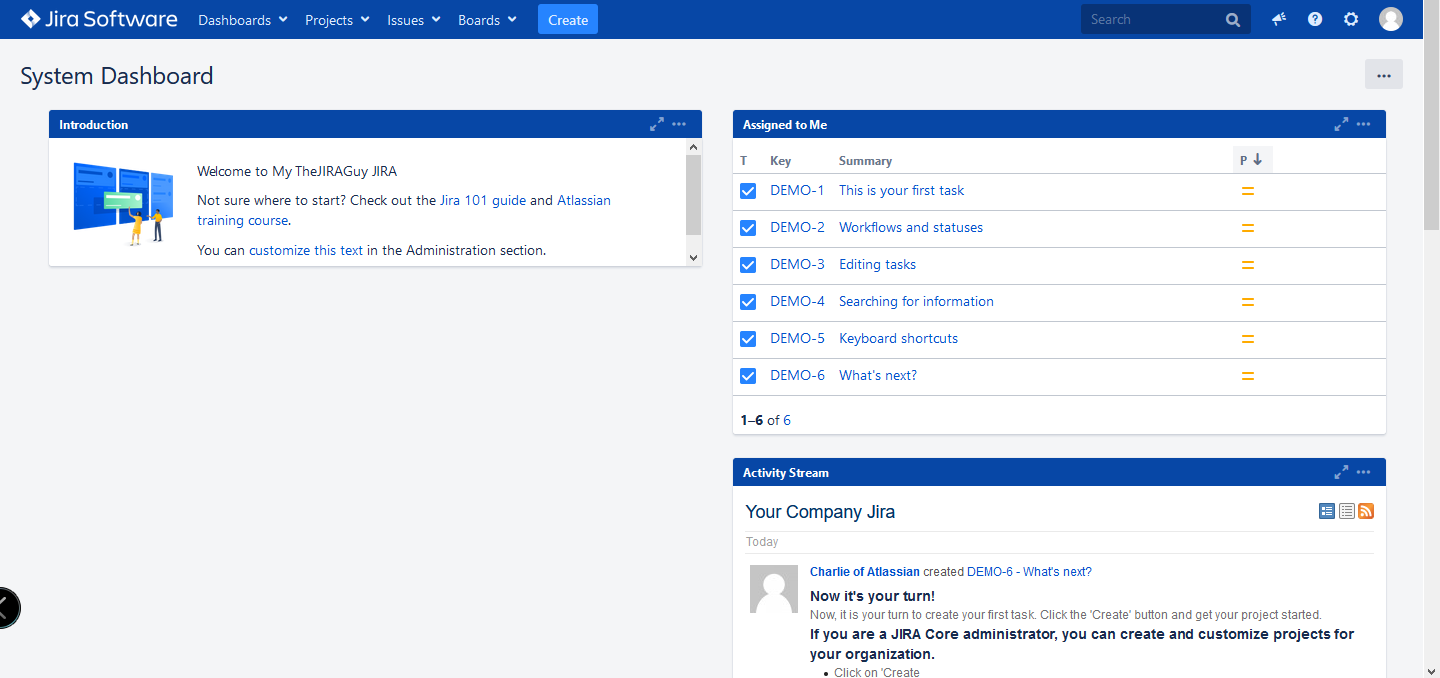Subscribe to Activity Stream via RSS icon
This screenshot has height=678, width=1440.
click(x=1366, y=511)
